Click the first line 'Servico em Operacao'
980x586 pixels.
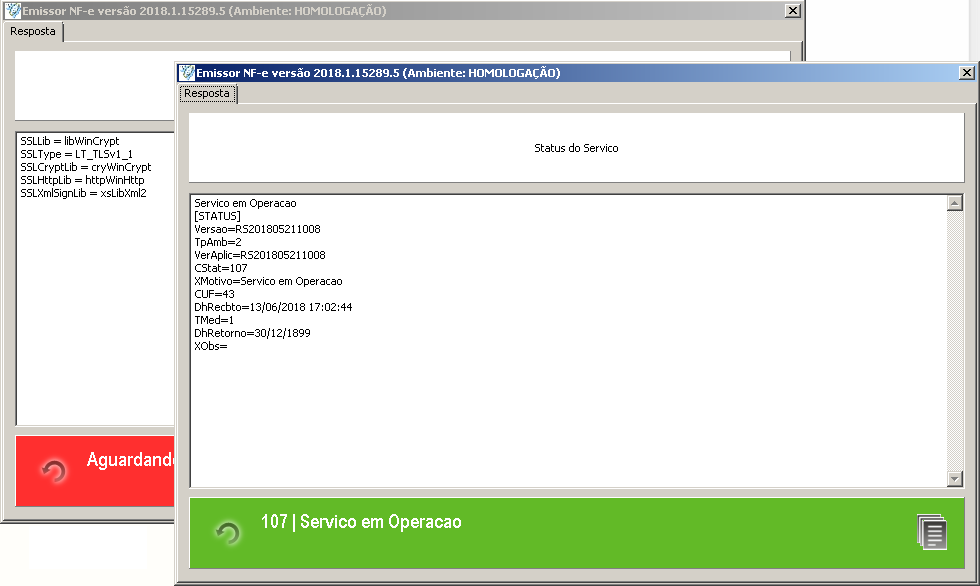[245, 203]
